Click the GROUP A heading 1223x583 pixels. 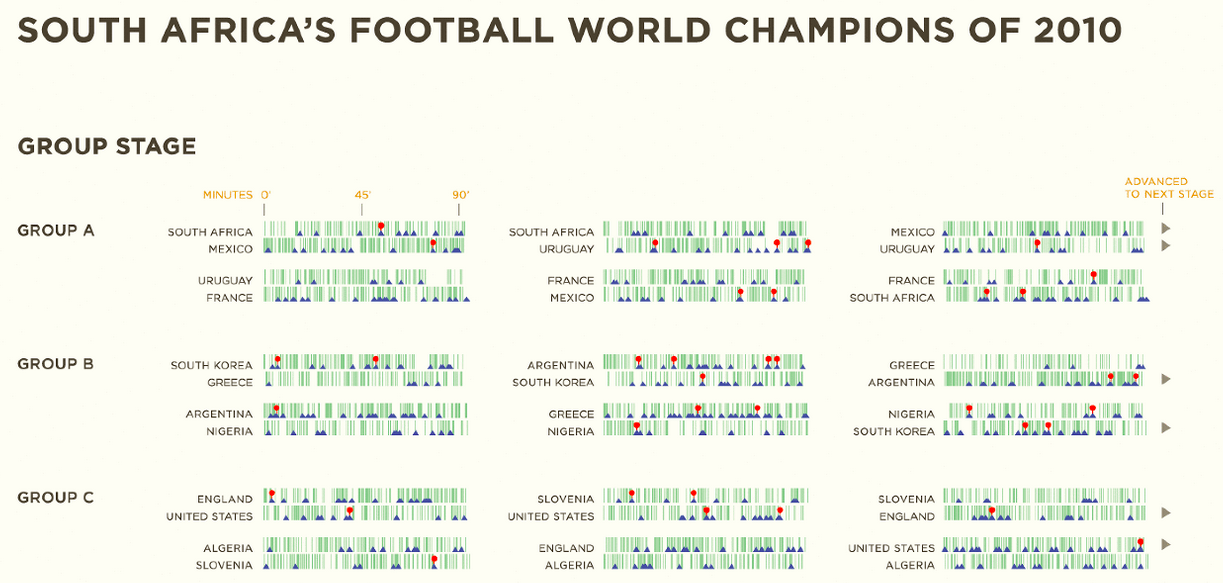click(x=56, y=230)
